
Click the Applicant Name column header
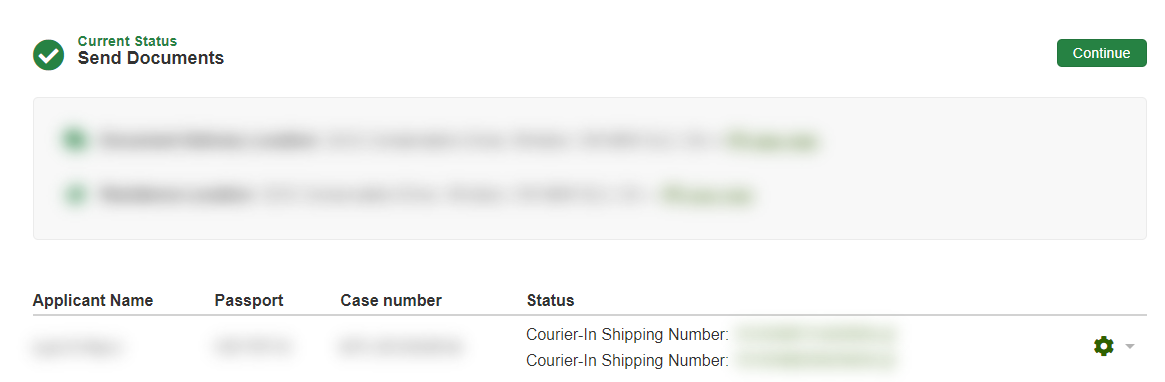(x=93, y=300)
